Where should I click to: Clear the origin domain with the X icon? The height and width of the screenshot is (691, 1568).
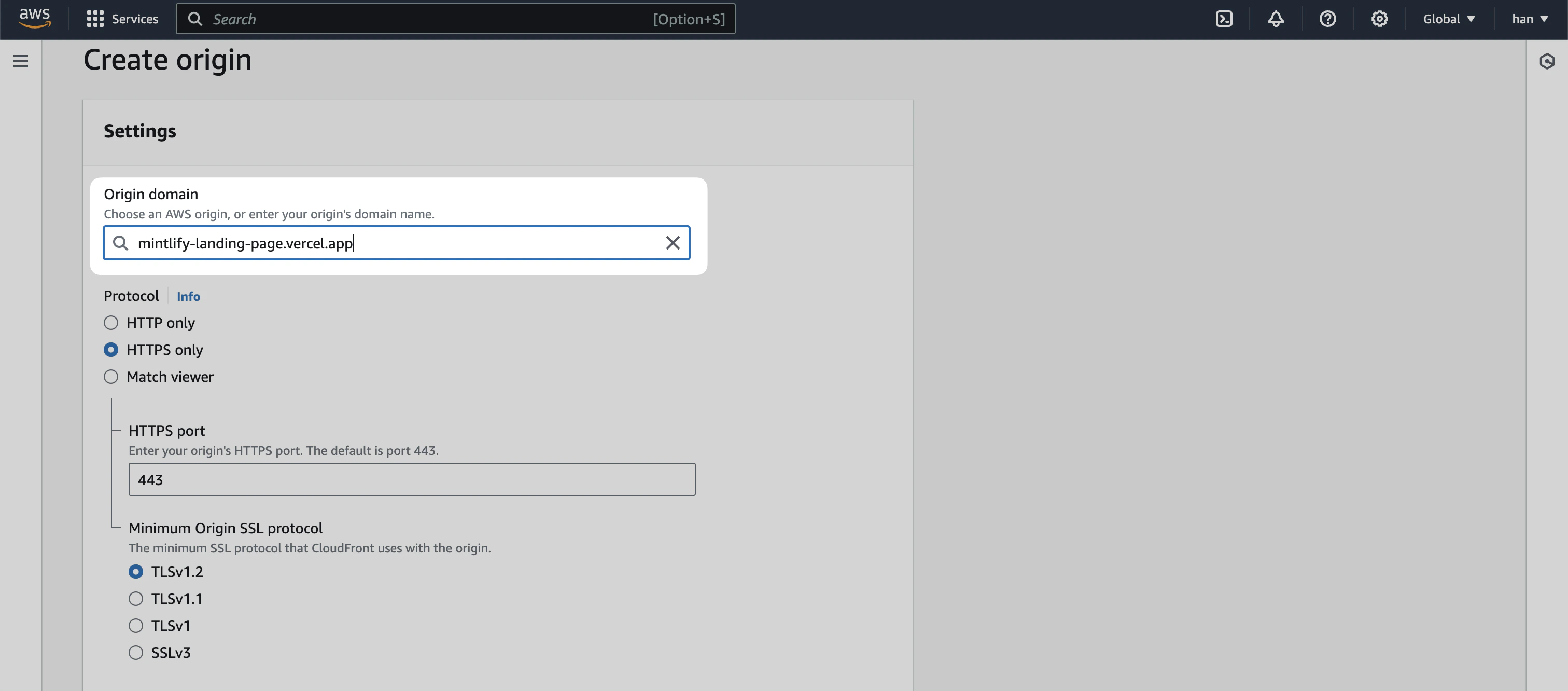pos(673,243)
